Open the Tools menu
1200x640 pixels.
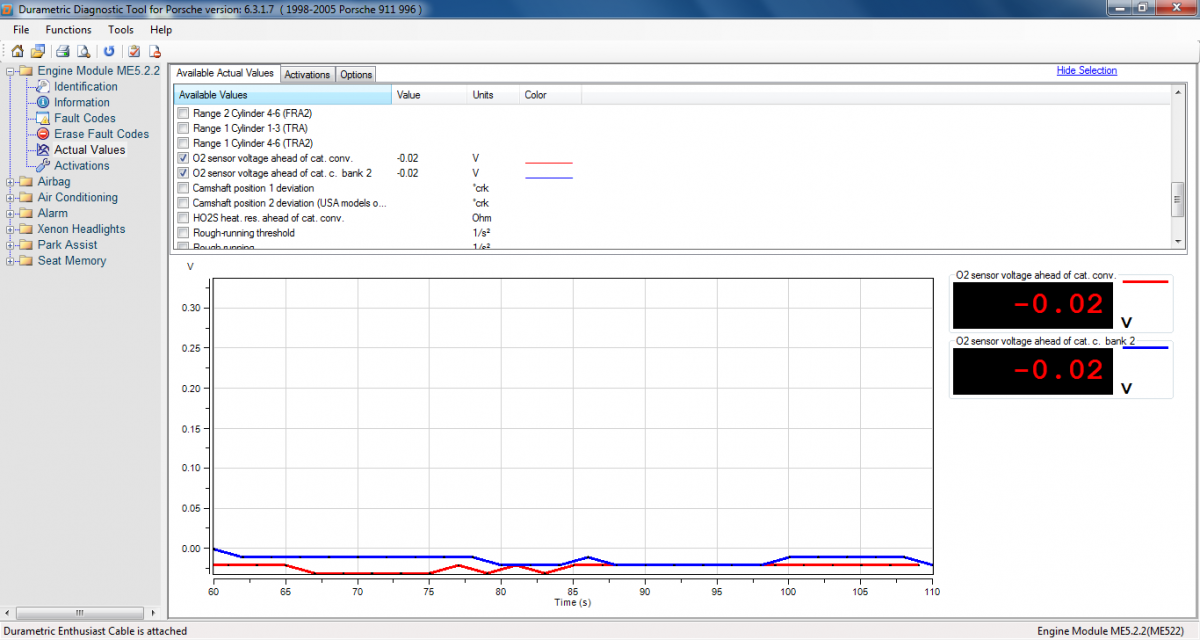(121, 30)
